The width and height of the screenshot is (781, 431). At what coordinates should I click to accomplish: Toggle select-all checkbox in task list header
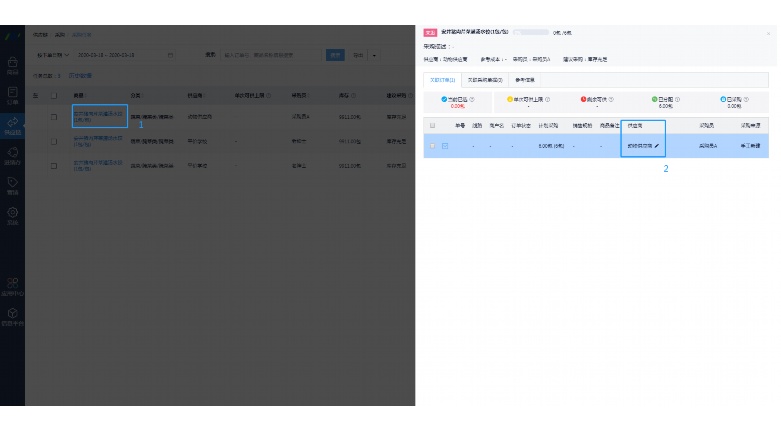54,95
